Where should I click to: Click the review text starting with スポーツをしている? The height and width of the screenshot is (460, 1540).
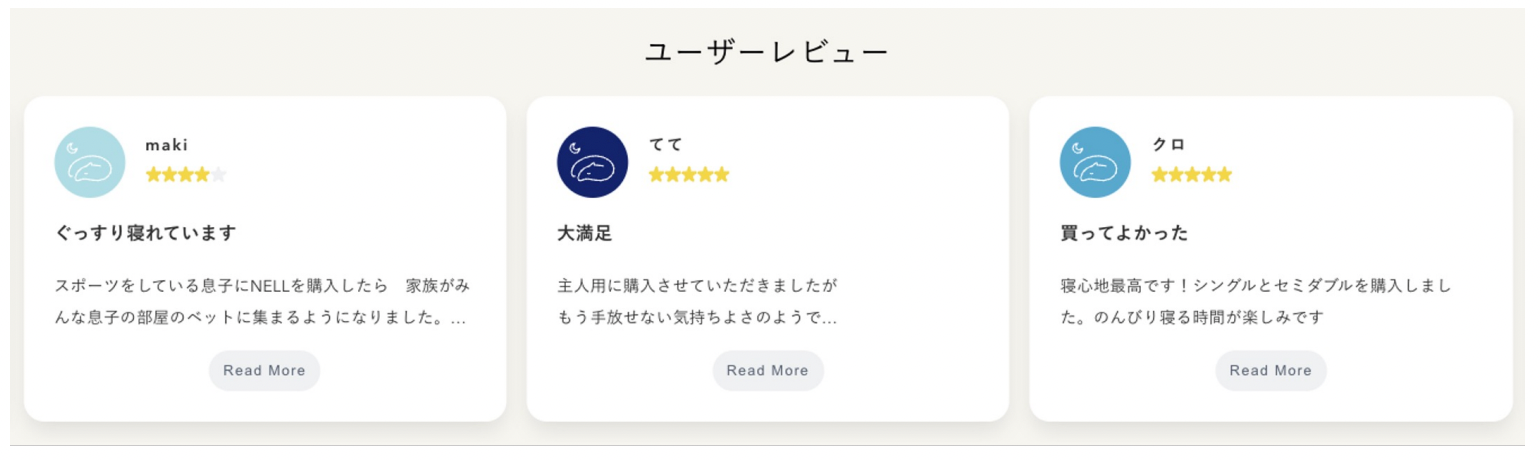tap(262, 302)
